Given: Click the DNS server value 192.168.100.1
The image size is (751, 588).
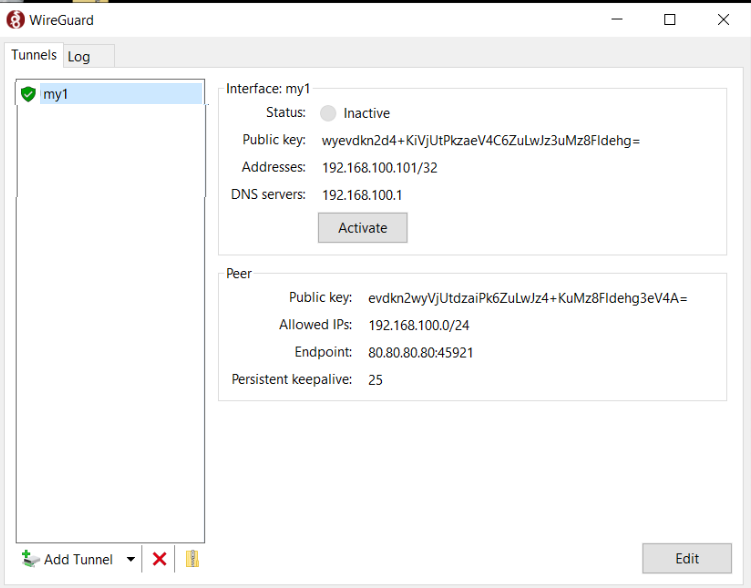Looking at the screenshot, I should tap(362, 195).
